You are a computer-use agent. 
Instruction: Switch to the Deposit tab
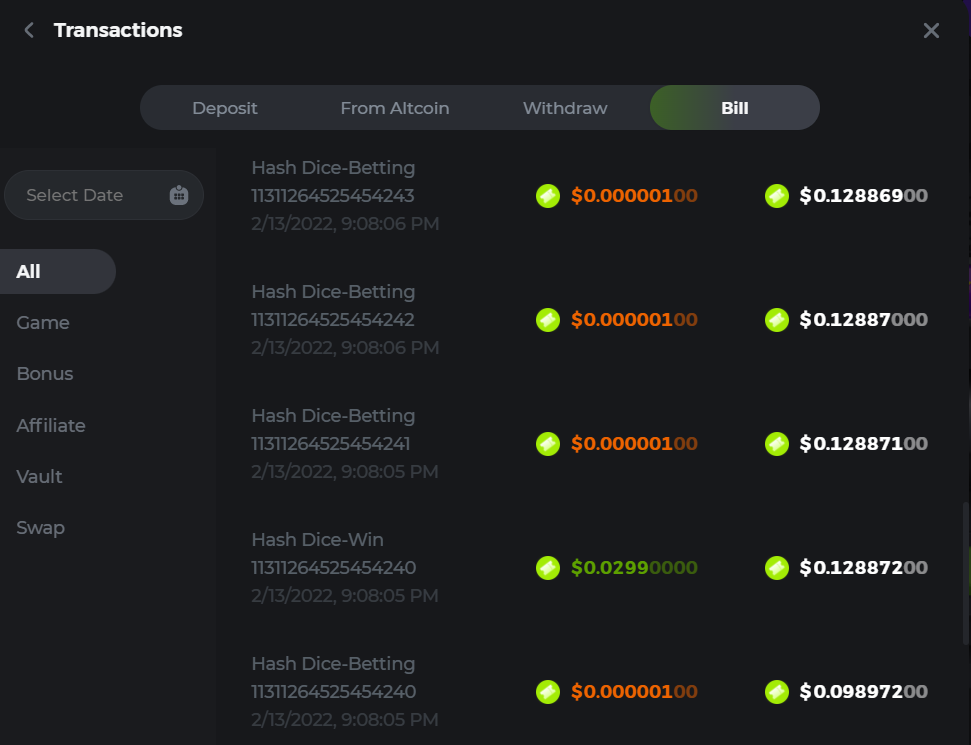click(225, 108)
